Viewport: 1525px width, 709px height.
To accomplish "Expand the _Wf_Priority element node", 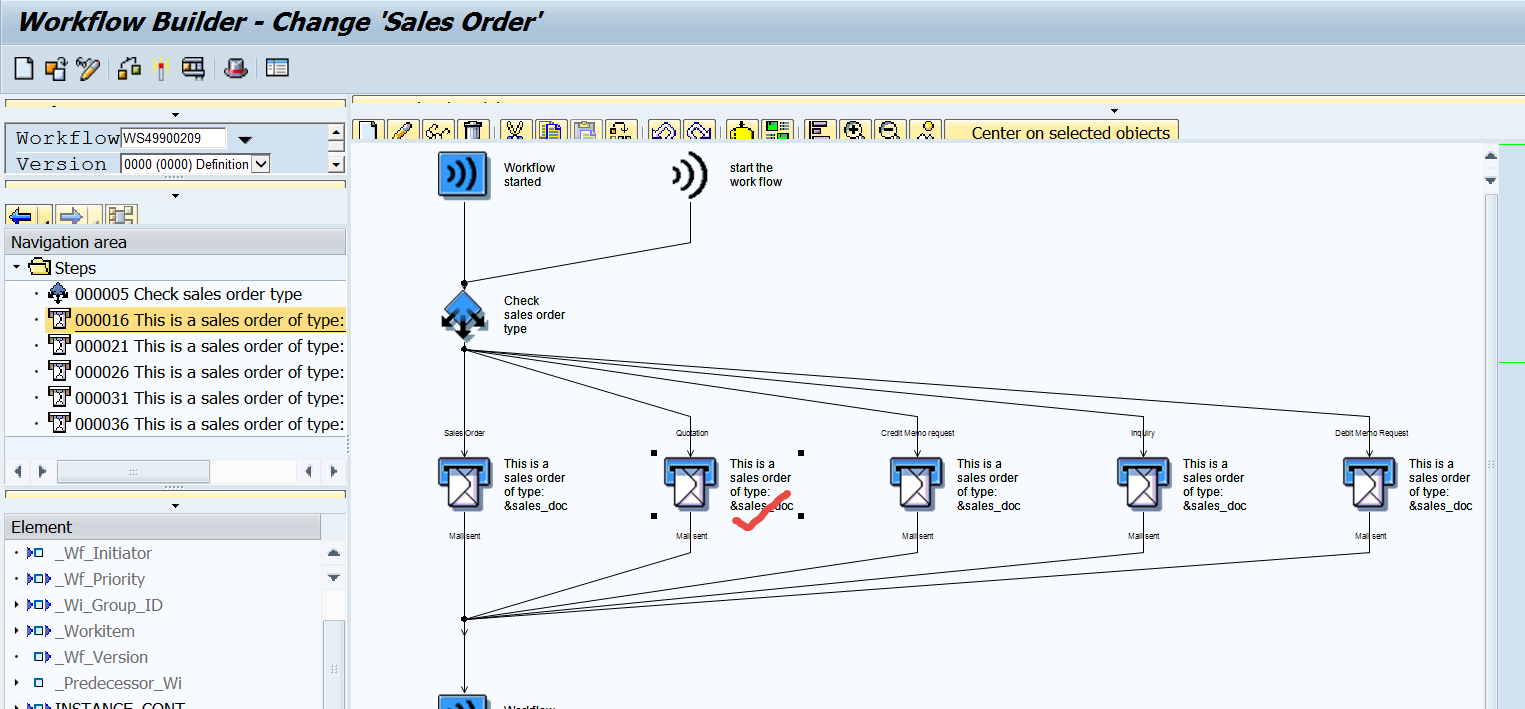I will (17, 579).
